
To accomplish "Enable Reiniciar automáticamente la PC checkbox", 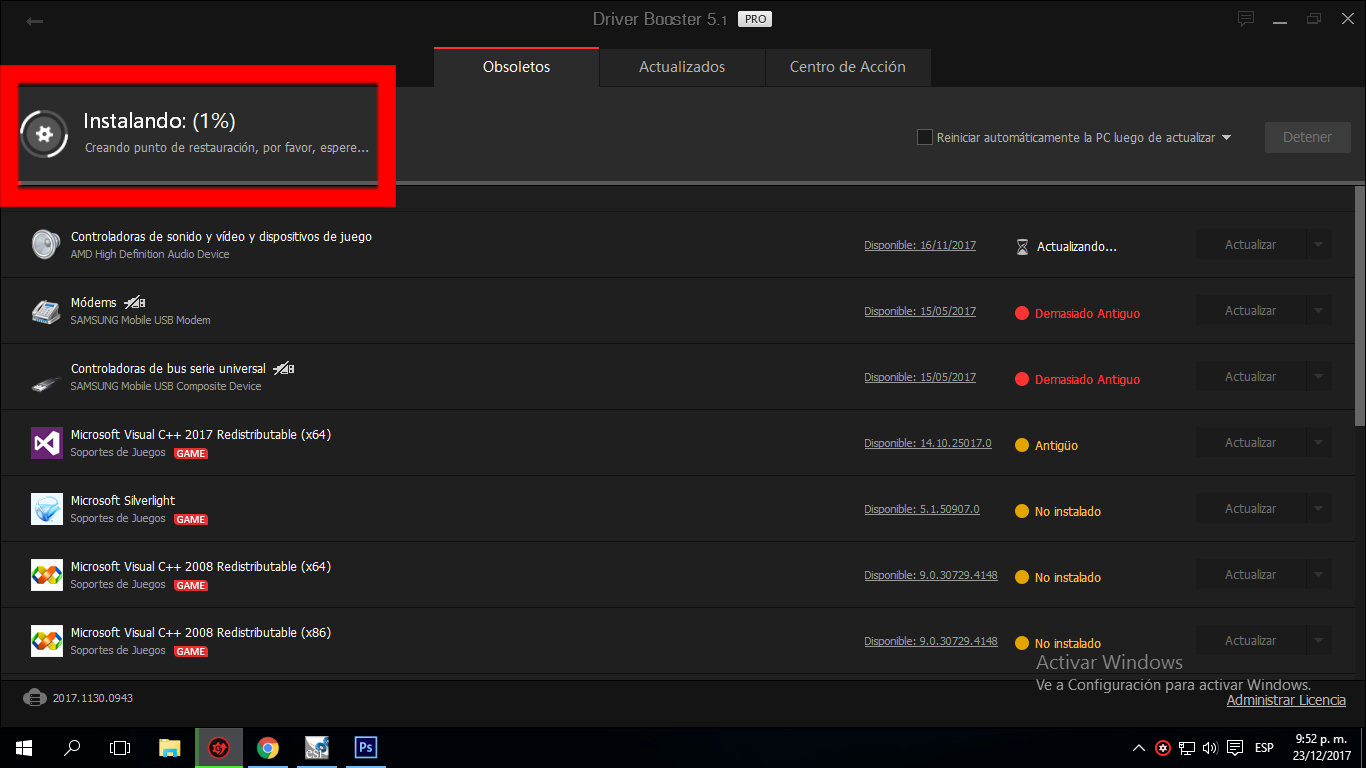I will (x=925, y=137).
